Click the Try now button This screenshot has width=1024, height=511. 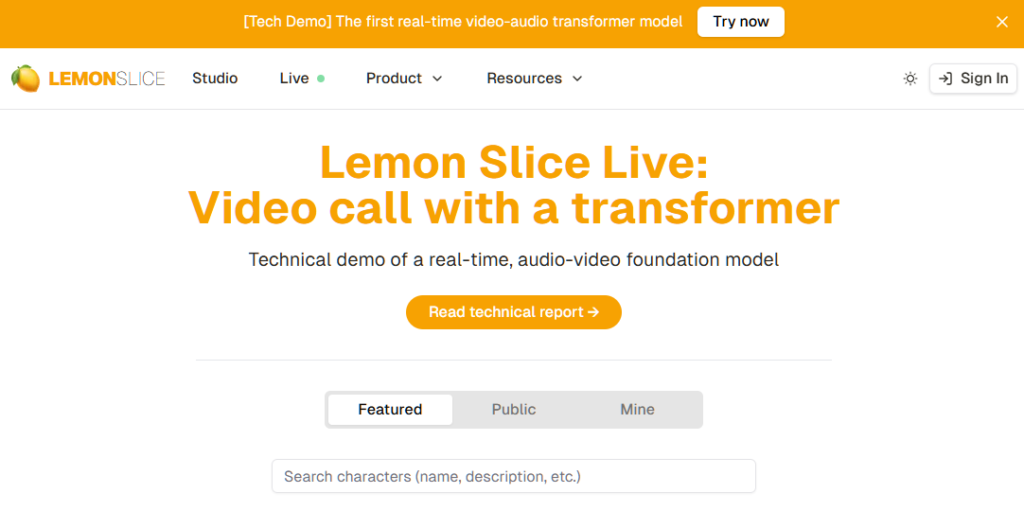(741, 22)
